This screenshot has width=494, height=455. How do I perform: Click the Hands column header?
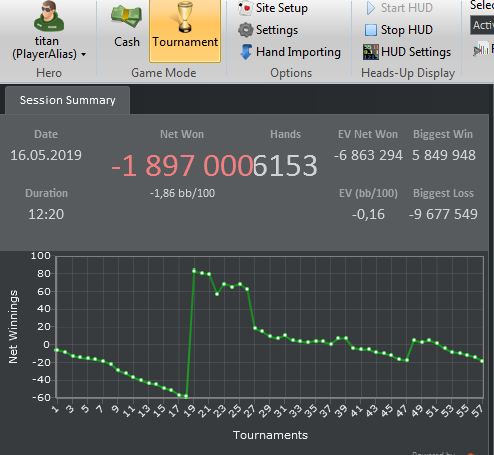(285, 134)
